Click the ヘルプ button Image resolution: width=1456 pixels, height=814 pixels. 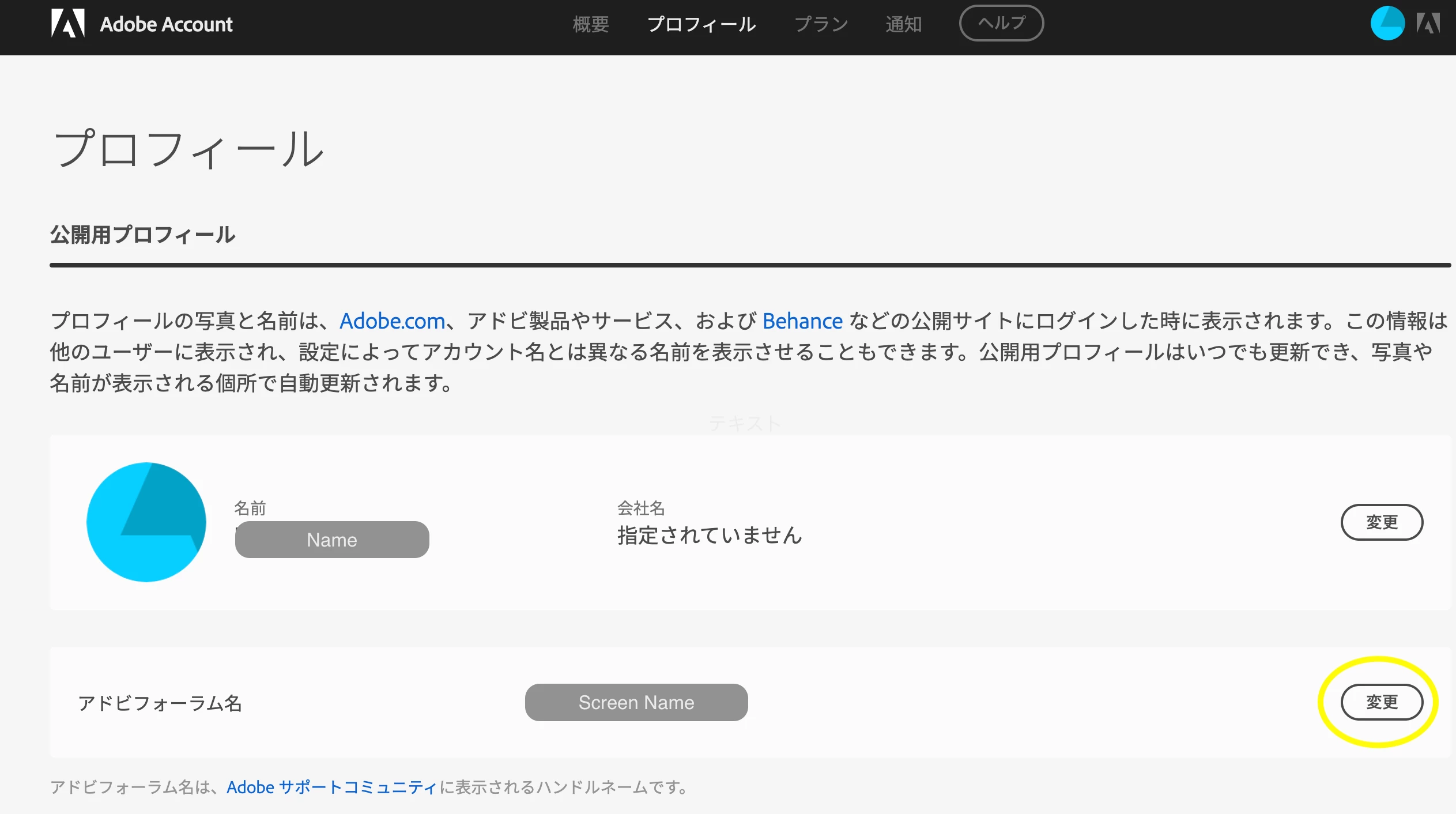pos(1001,23)
